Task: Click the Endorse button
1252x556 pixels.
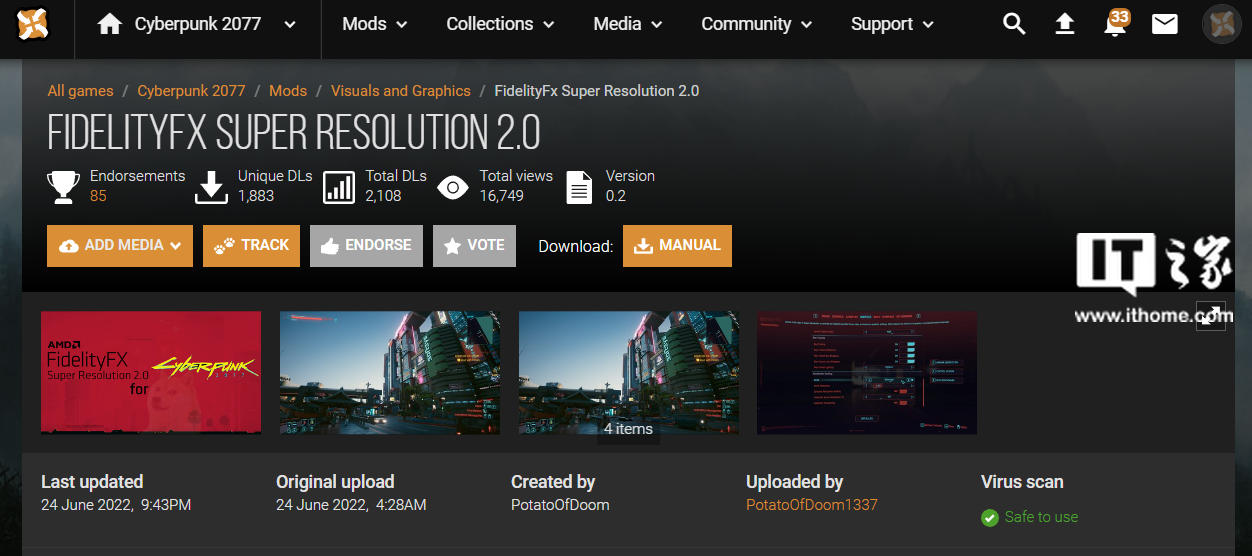Action: pyautogui.click(x=366, y=246)
